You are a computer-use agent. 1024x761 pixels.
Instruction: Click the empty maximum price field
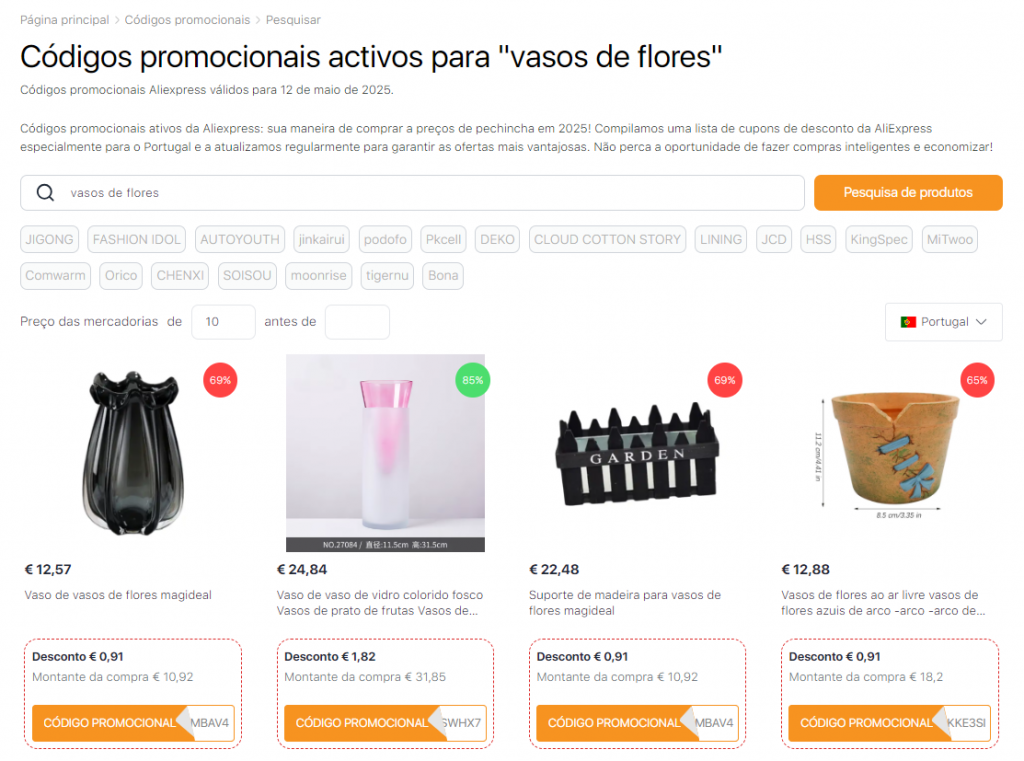tap(357, 322)
